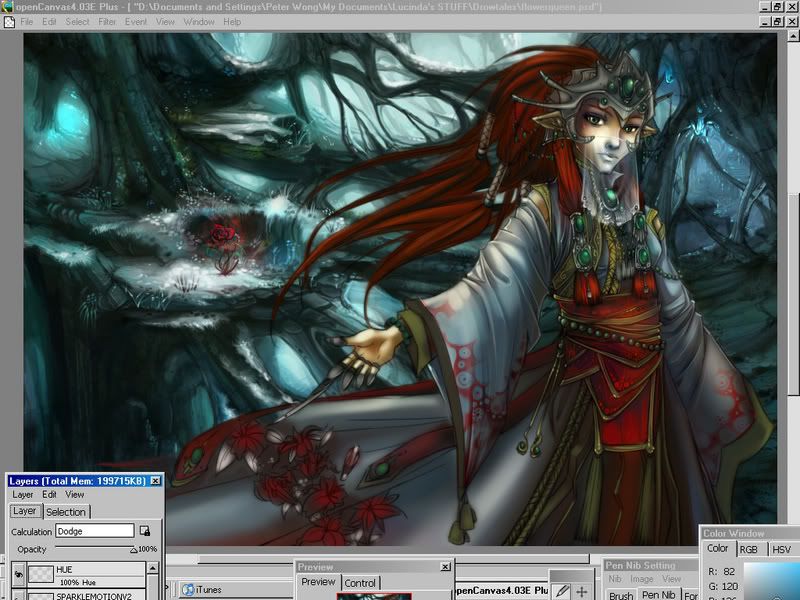The height and width of the screenshot is (600, 800).
Task: Switch to HSV tab in Color Window
Action: tap(782, 549)
